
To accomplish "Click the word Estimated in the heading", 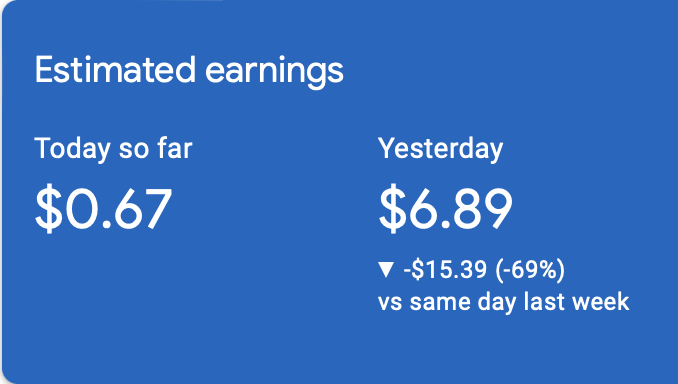I will [115, 69].
